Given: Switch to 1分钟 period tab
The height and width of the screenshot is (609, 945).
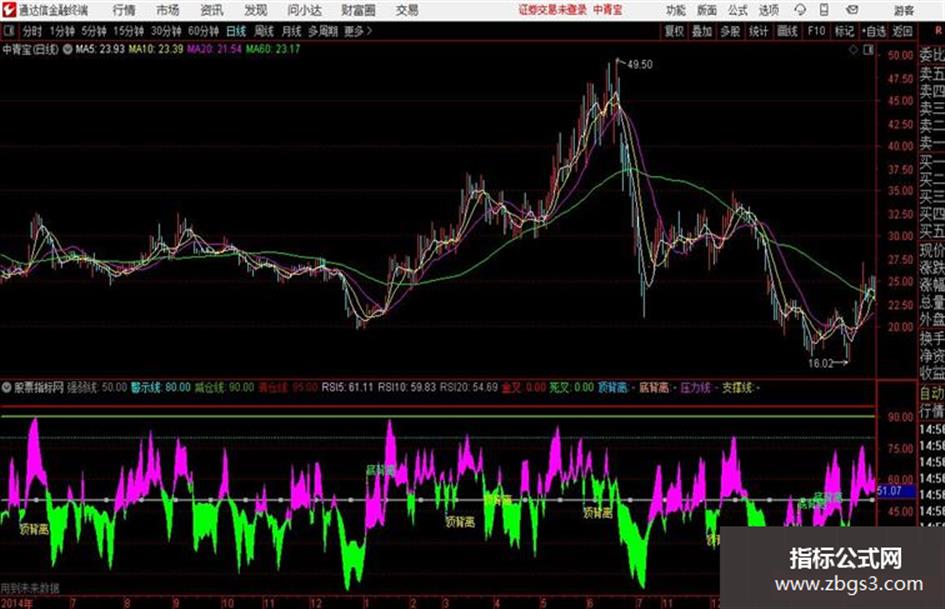Looking at the screenshot, I should click(62, 31).
